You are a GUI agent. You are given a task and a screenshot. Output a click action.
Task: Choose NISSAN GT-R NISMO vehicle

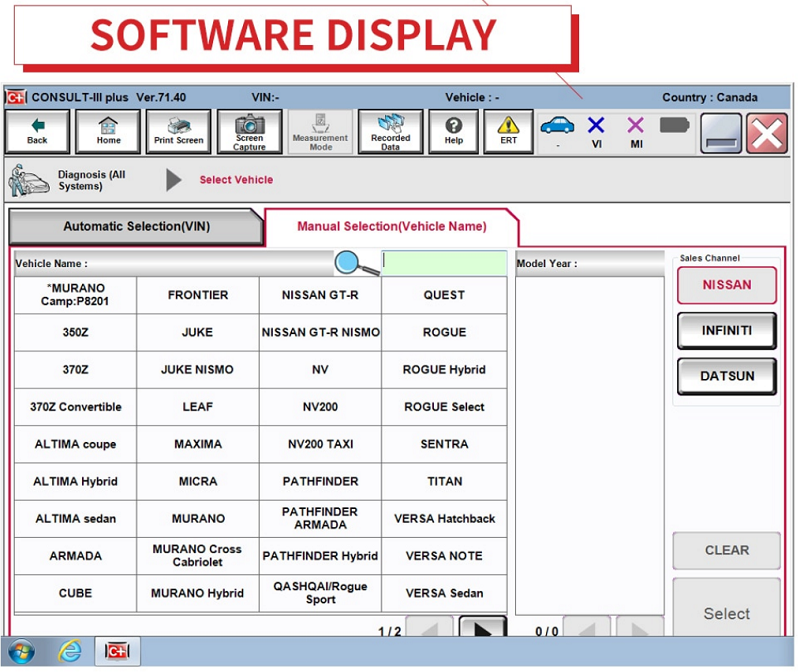[320, 332]
